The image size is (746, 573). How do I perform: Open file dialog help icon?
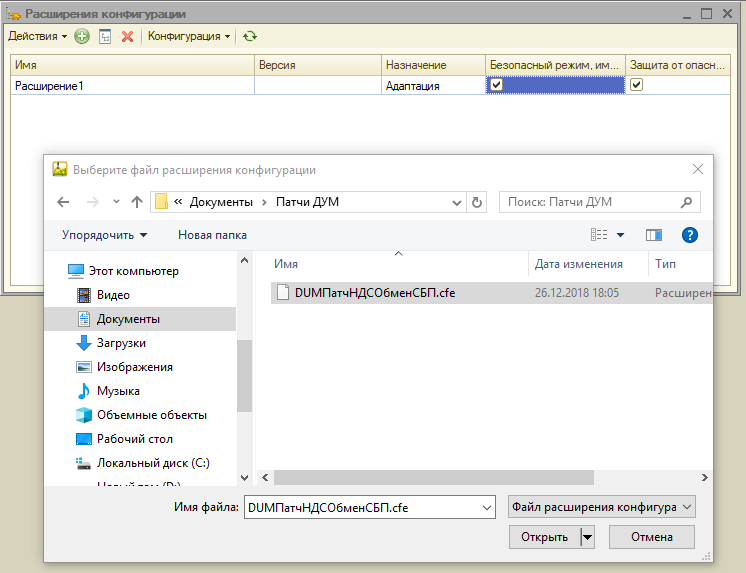689,235
